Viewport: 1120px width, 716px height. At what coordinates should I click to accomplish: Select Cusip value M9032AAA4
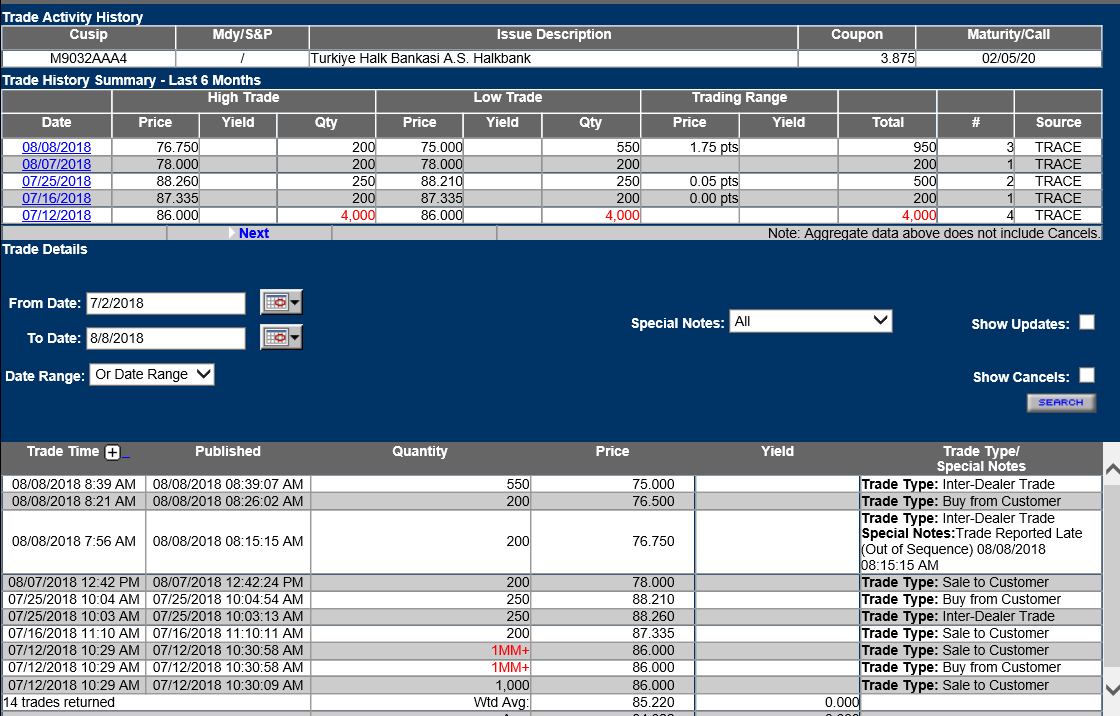coord(89,59)
